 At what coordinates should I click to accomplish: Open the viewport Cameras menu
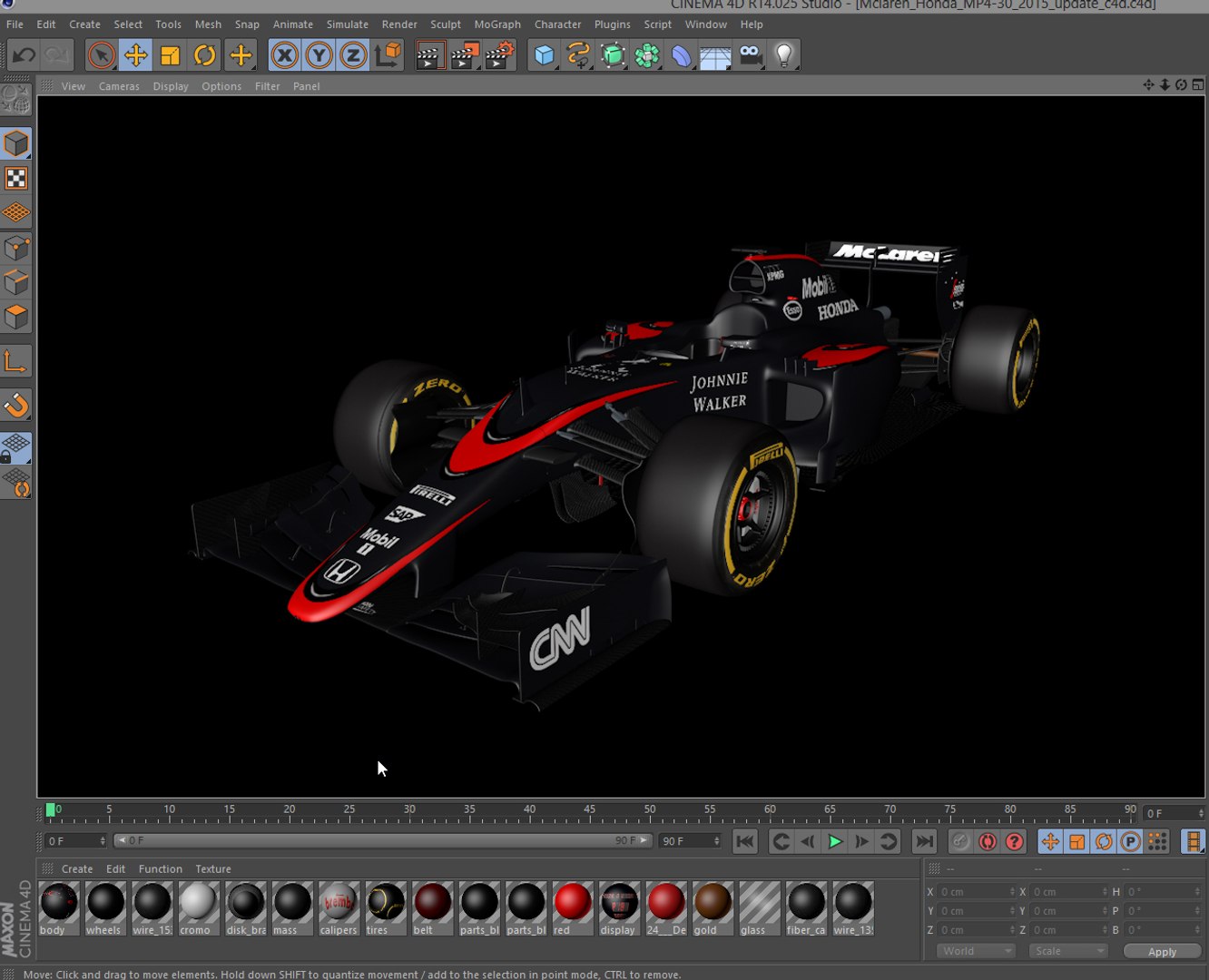(119, 86)
